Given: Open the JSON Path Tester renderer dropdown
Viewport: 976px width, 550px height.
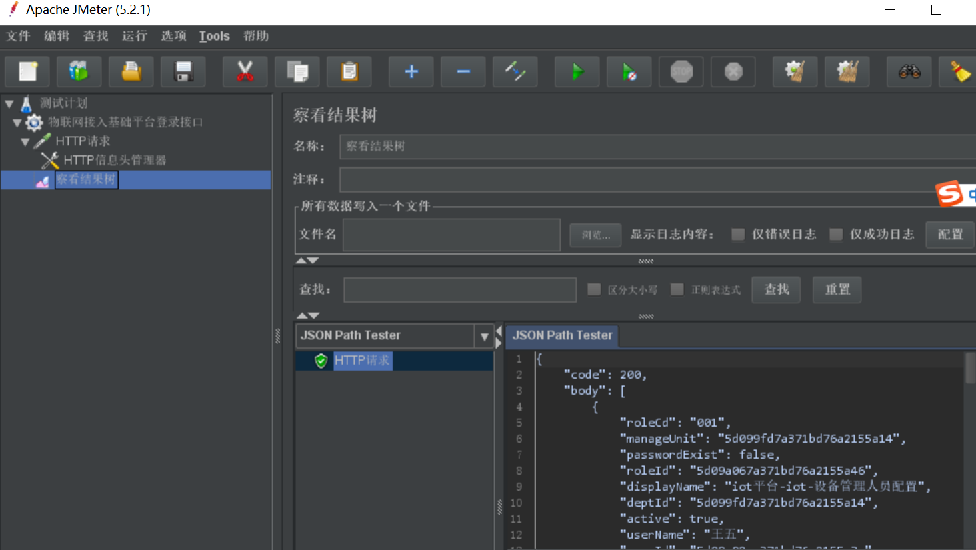Looking at the screenshot, I should point(484,336).
